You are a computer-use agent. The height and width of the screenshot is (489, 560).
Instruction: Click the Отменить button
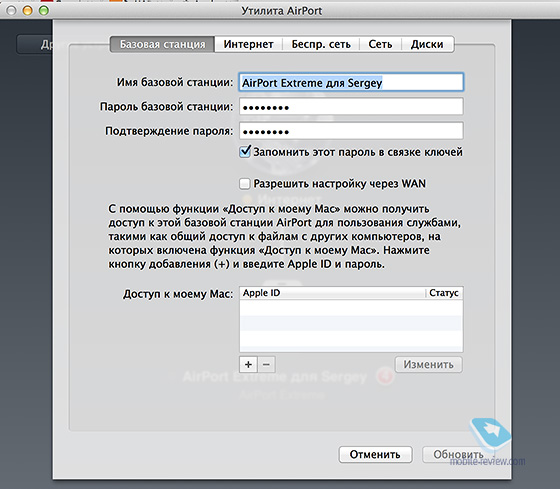pos(375,454)
